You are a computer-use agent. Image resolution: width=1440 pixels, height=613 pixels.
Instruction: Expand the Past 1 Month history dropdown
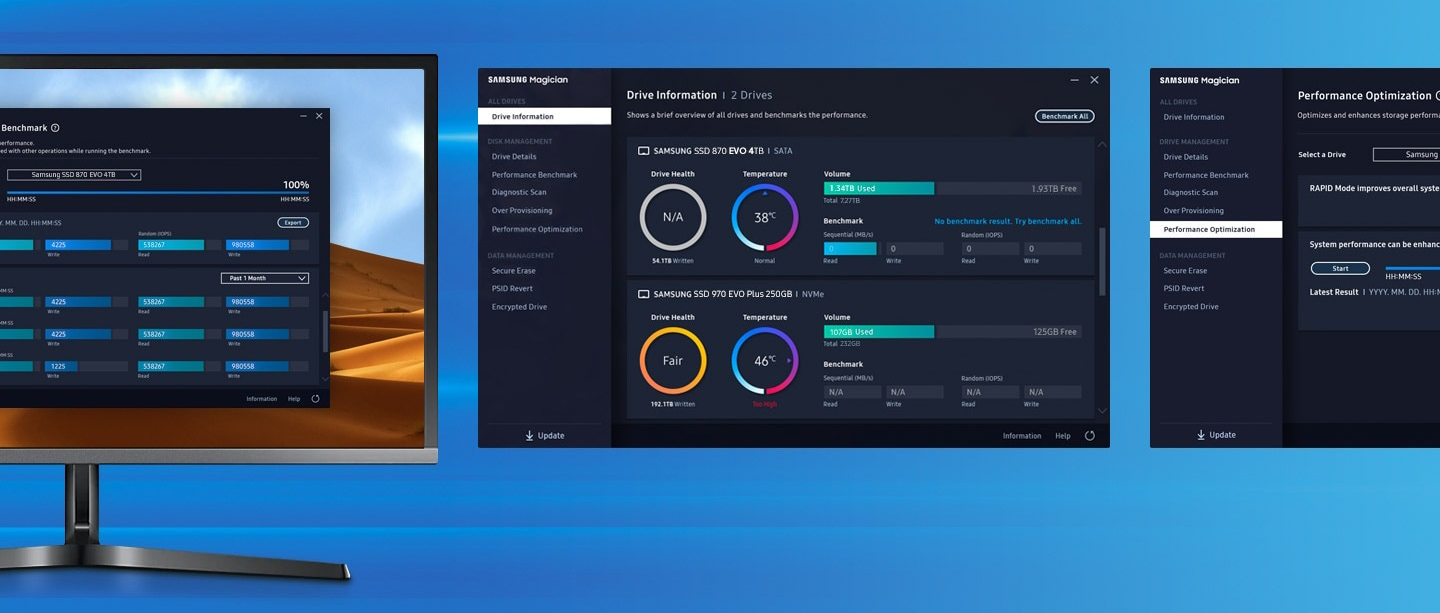[x=264, y=278]
